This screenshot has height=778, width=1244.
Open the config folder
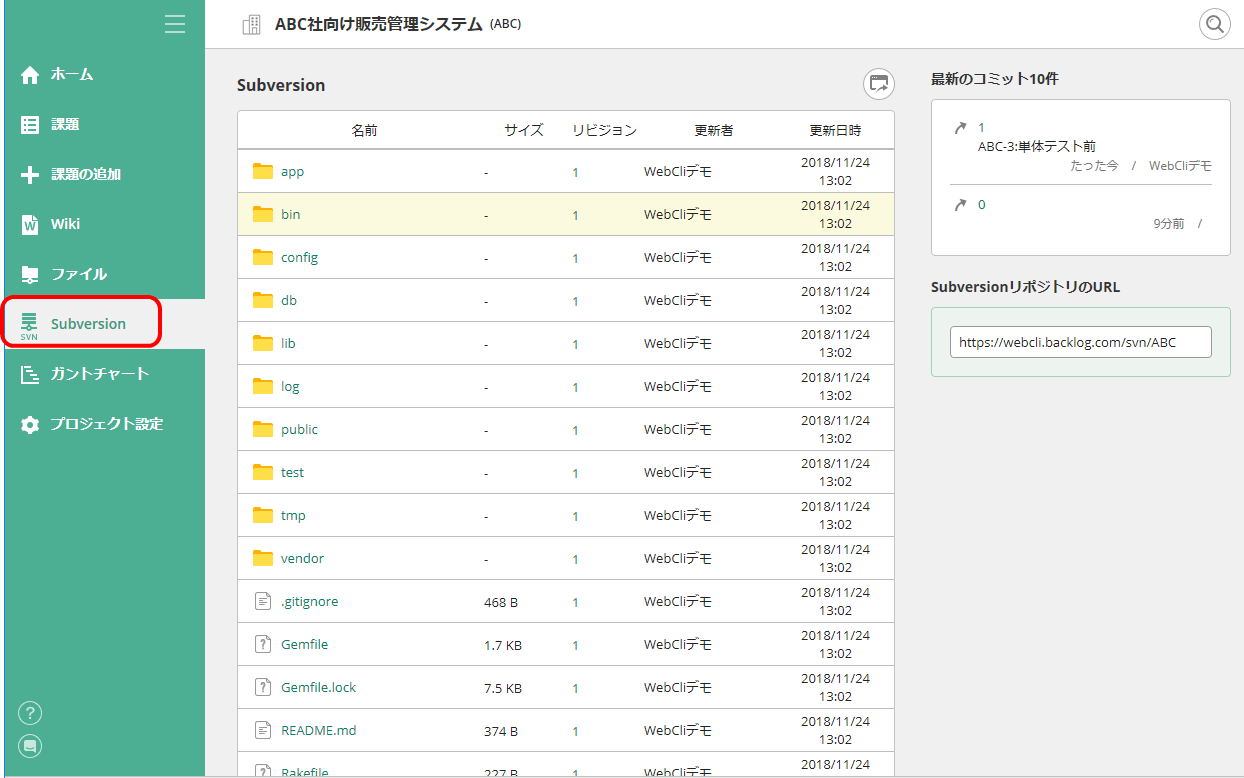click(x=301, y=256)
